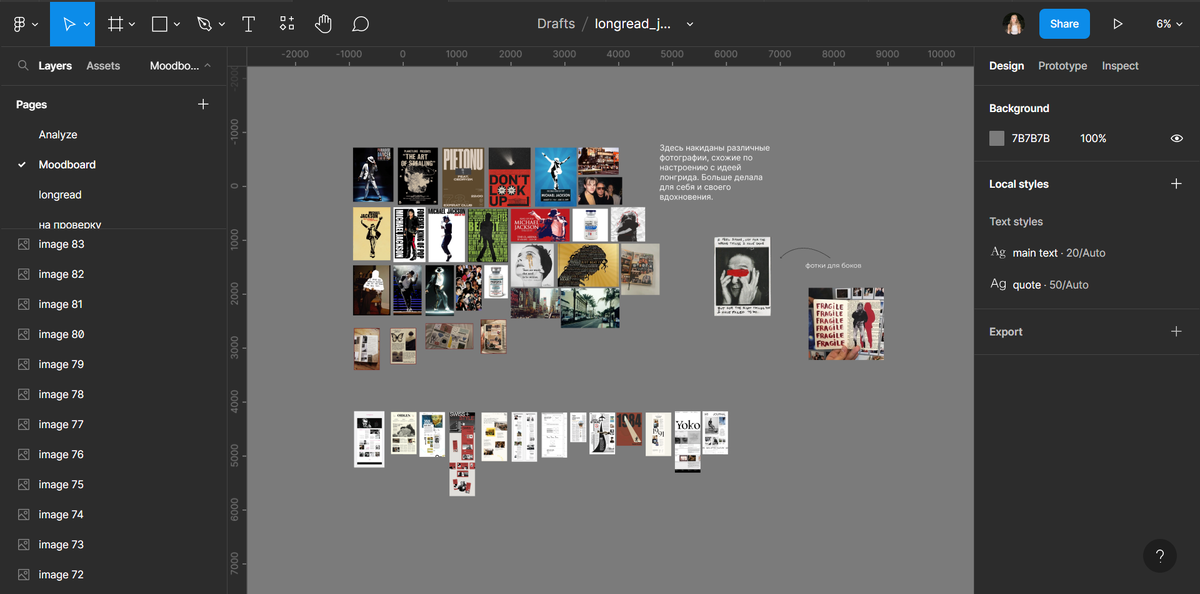The width and height of the screenshot is (1200, 594).
Task: Open the Design tab
Action: click(x=1006, y=66)
